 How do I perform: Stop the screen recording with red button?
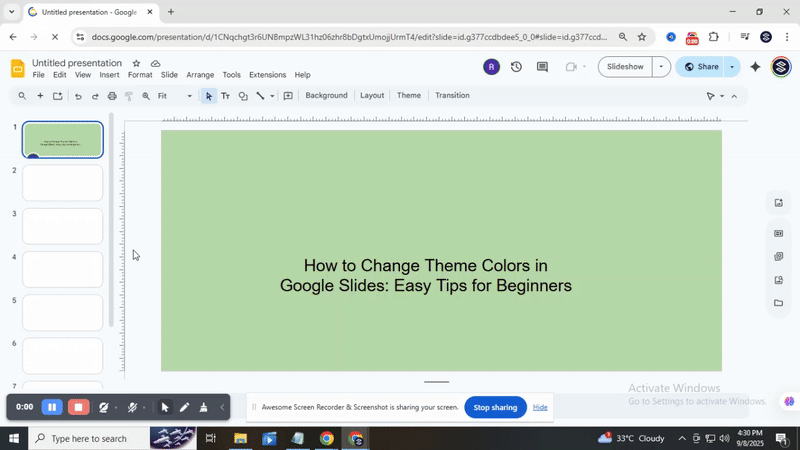point(79,407)
